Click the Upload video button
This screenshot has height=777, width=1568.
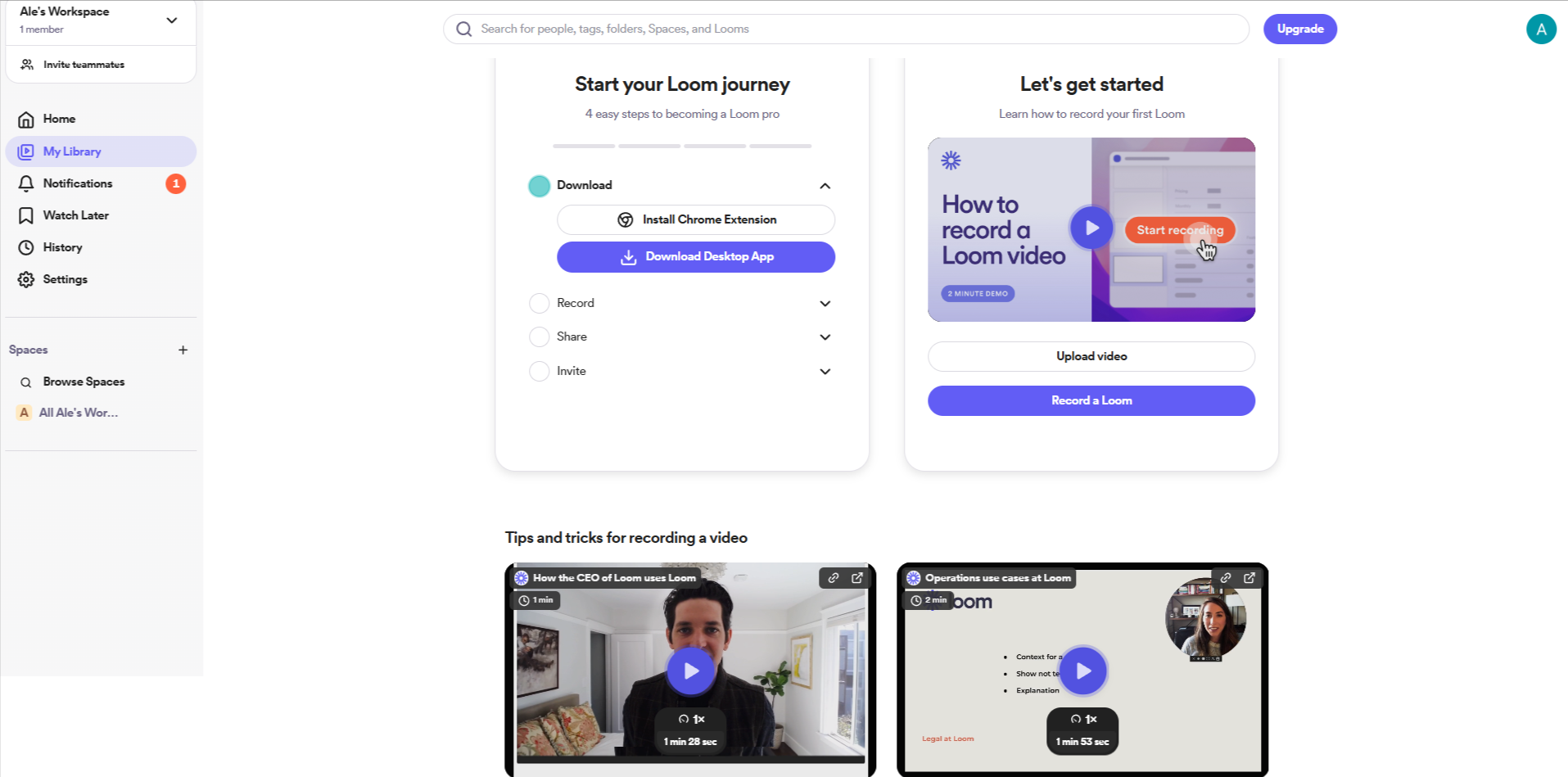1091,356
